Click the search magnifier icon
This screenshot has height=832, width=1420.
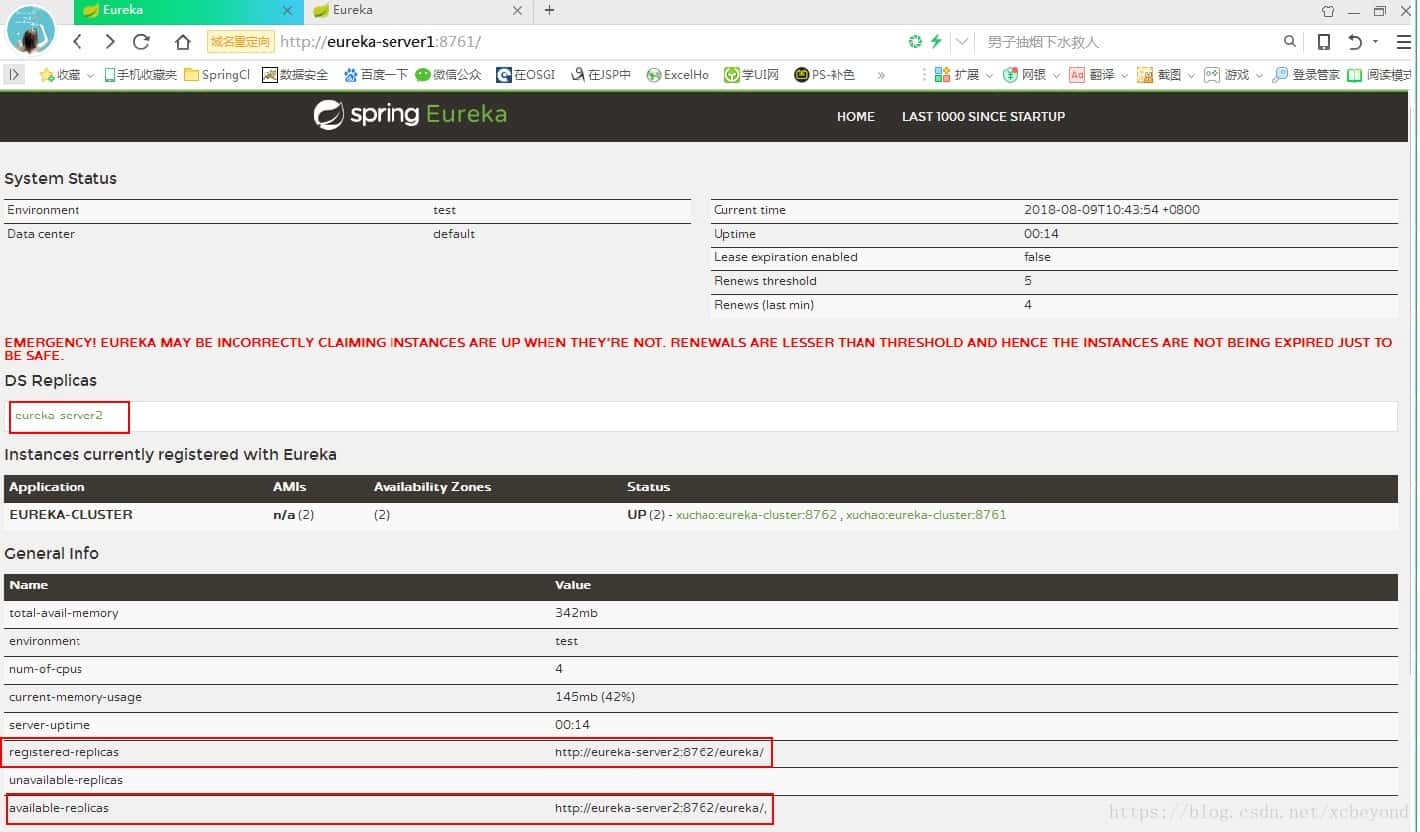[x=1290, y=41]
